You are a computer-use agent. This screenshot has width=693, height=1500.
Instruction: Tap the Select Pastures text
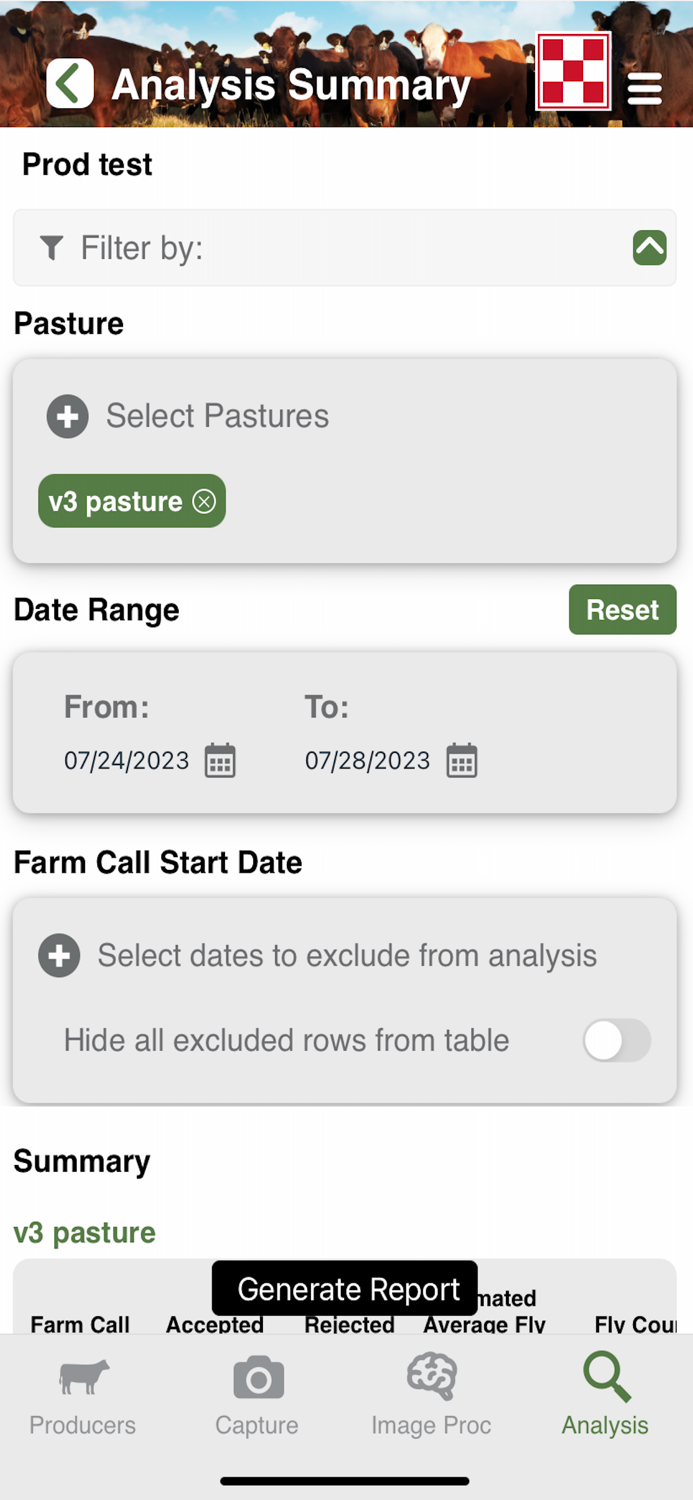coord(217,416)
